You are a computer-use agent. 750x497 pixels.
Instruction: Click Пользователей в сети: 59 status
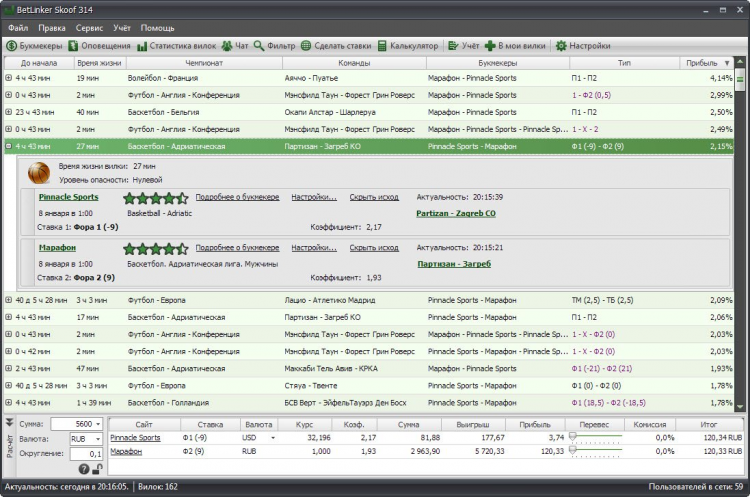click(x=695, y=486)
